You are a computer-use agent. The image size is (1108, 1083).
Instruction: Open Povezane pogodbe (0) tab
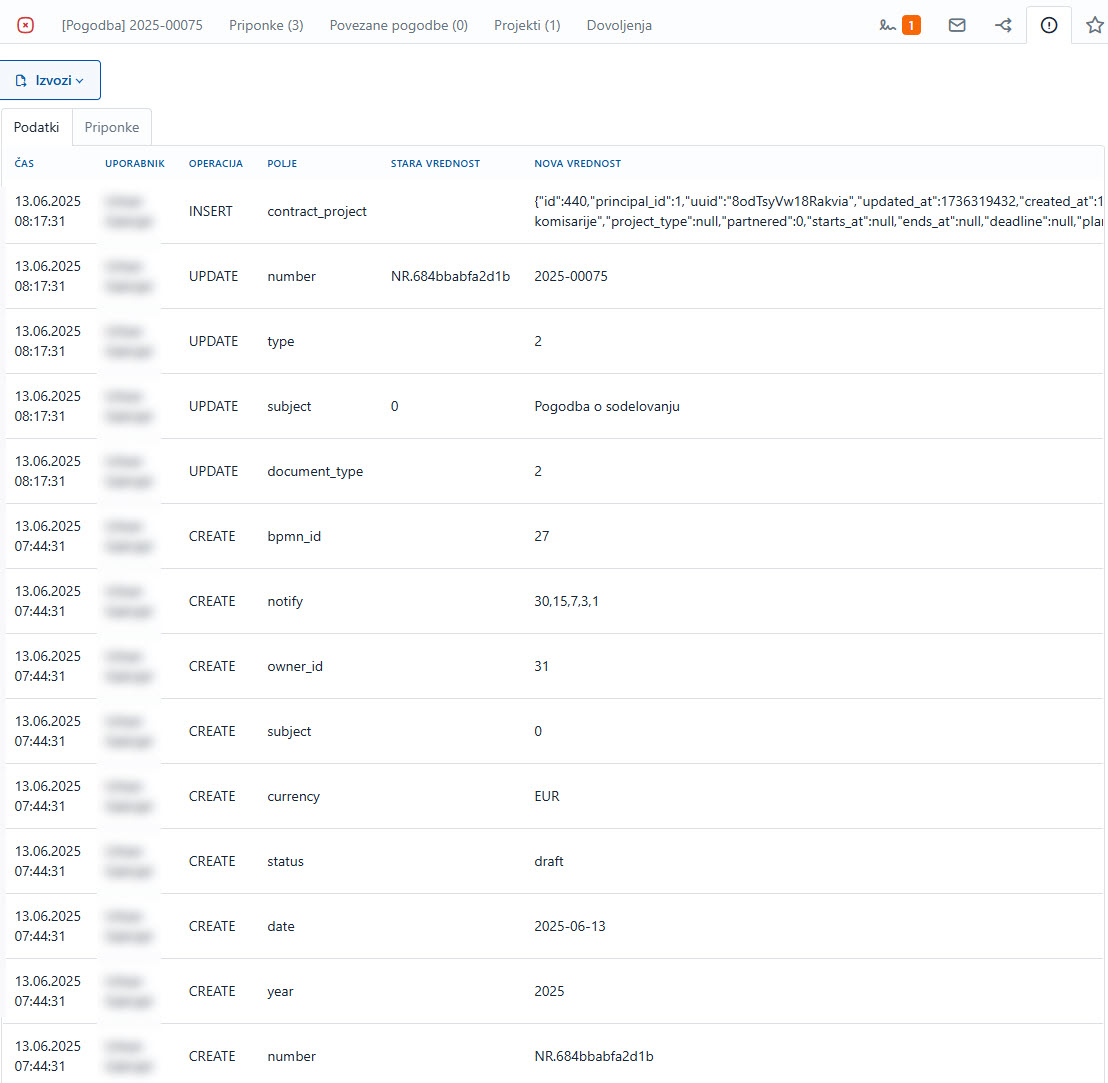point(398,25)
